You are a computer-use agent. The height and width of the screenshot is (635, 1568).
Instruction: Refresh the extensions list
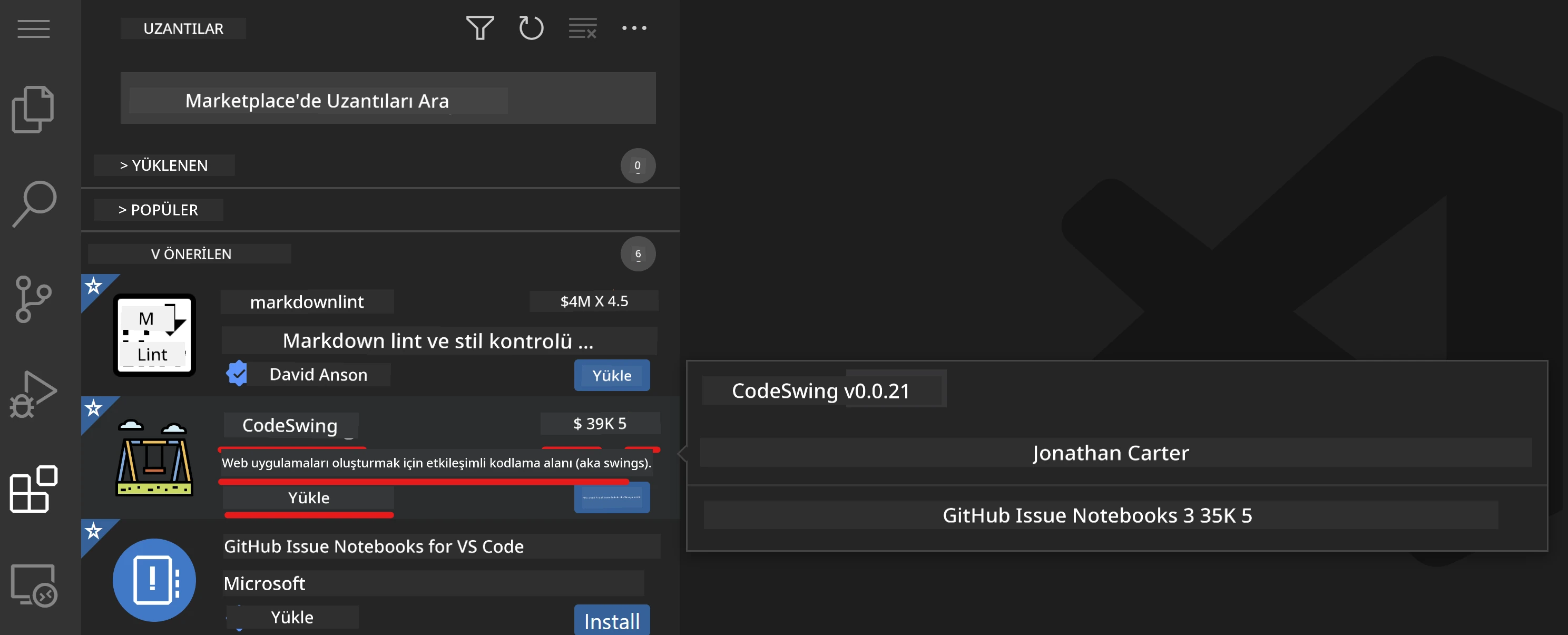tap(531, 28)
